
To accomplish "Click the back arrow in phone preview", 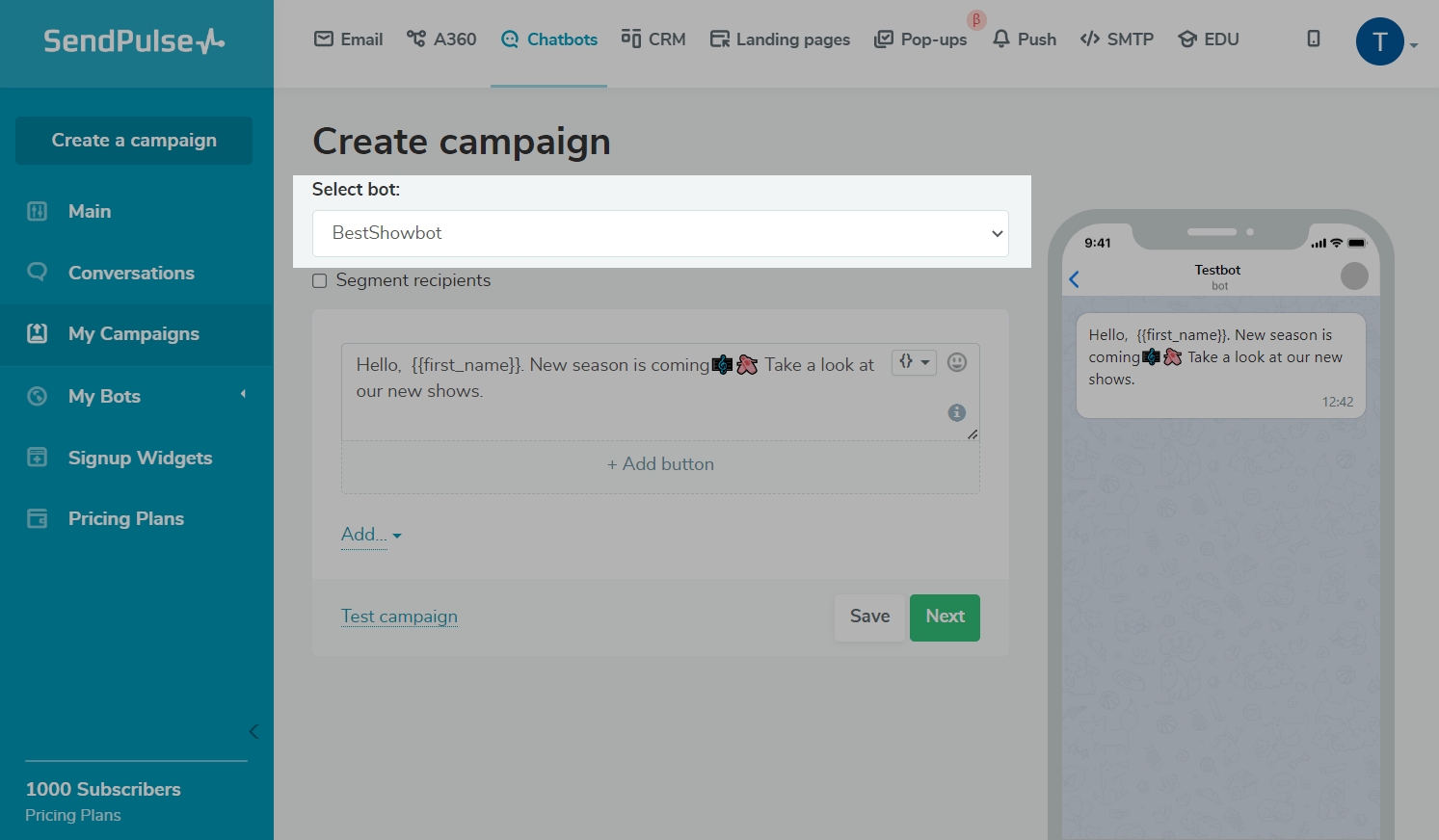I will point(1075,279).
